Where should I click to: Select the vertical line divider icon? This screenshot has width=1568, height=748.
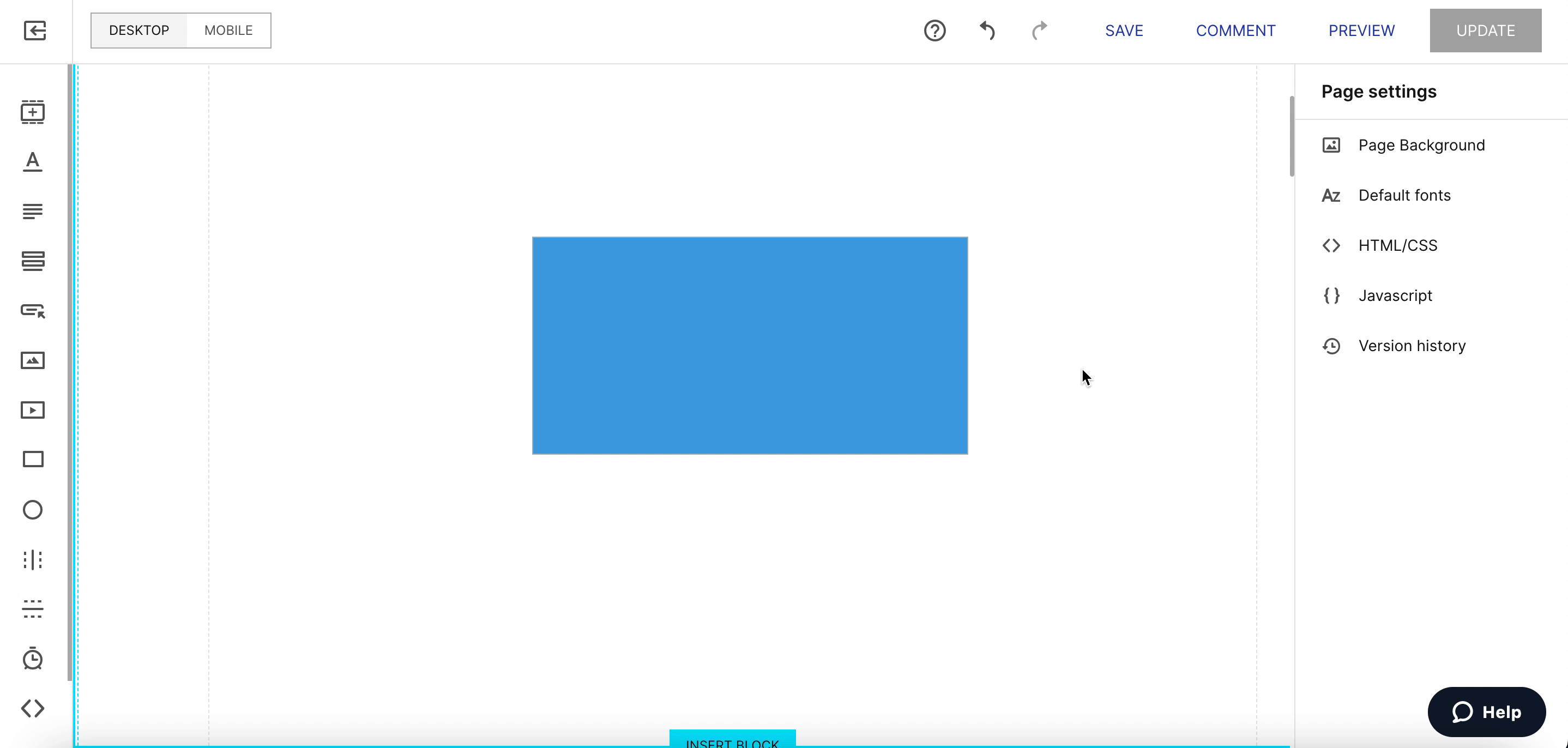point(33,559)
